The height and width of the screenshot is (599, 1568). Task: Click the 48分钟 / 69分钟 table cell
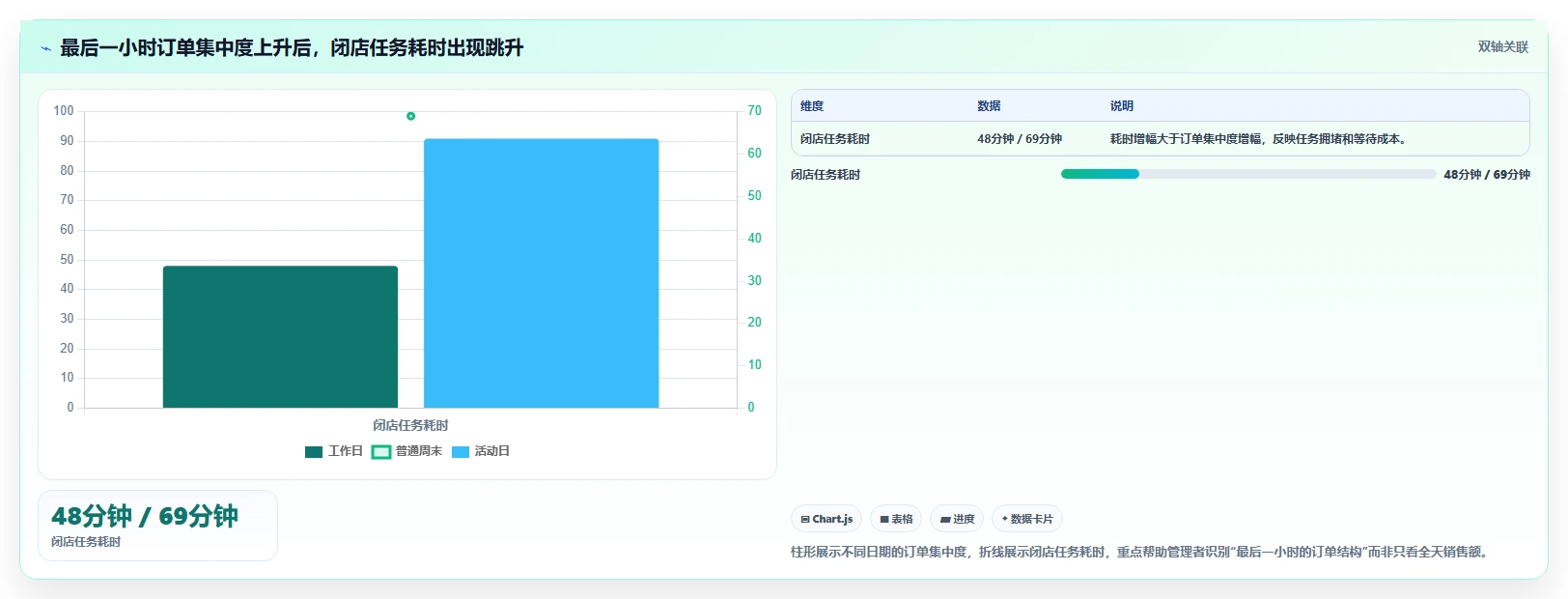coord(1020,139)
